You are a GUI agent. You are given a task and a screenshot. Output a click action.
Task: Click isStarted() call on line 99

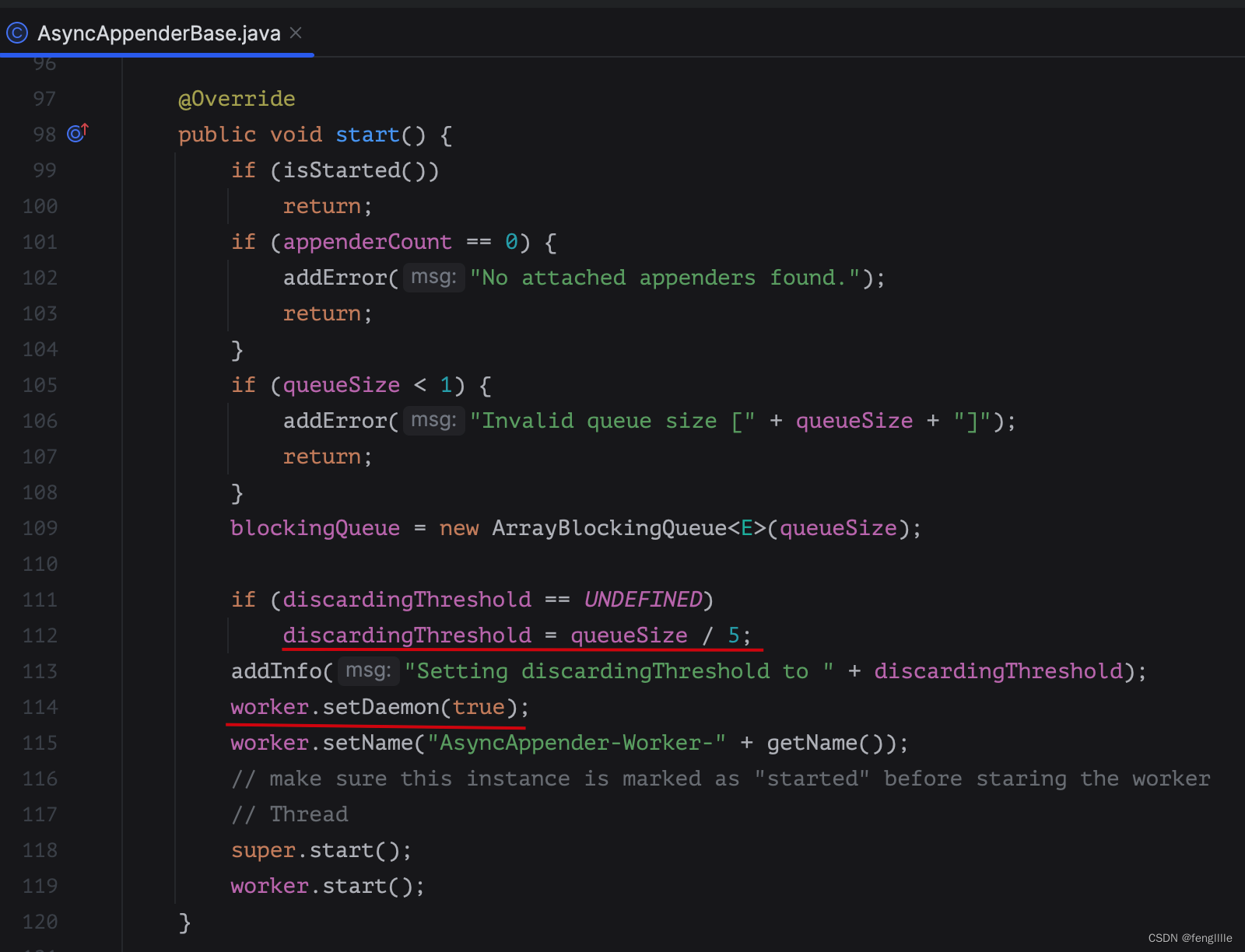point(354,170)
